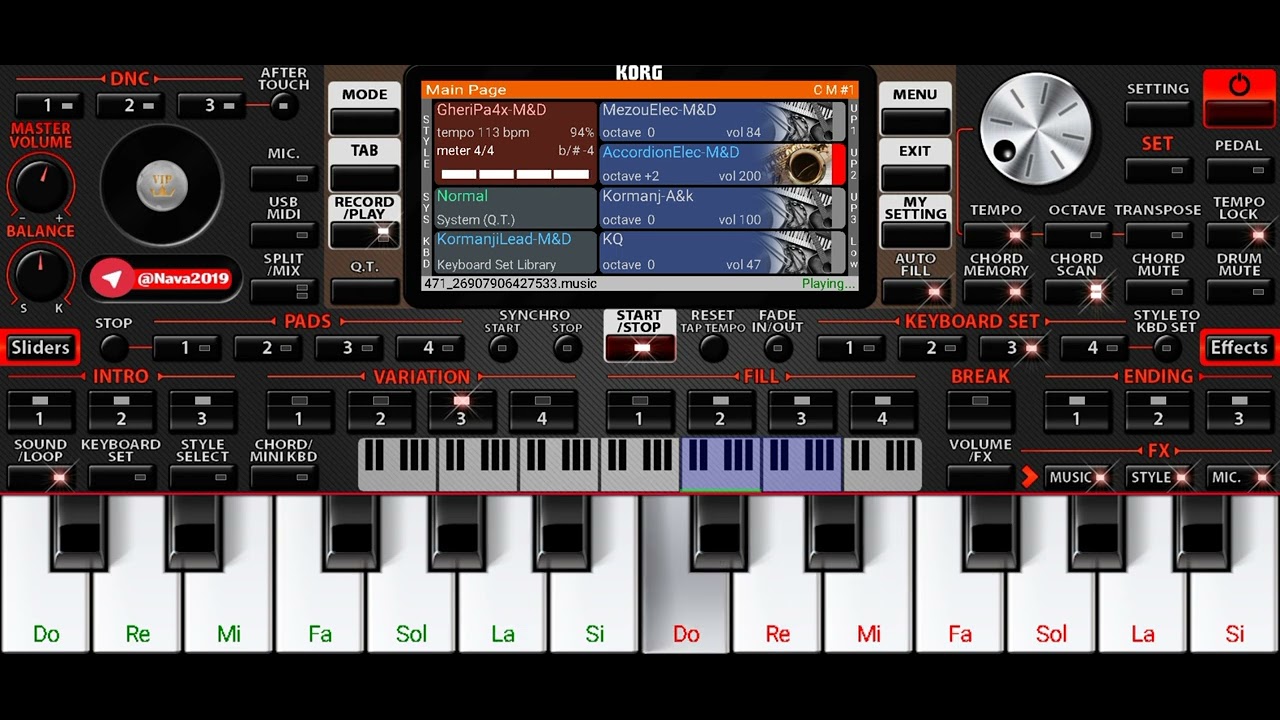
Task: Toggle the Auto Fill button
Action: pyautogui.click(x=915, y=291)
